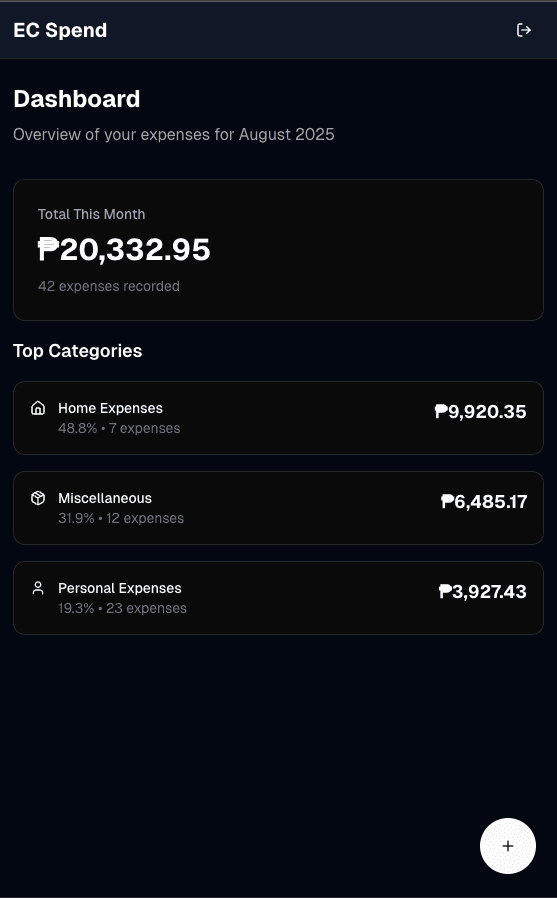557x898 pixels.
Task: Click the ₱3,927.43 Personal Expenses amount
Action: click(483, 592)
